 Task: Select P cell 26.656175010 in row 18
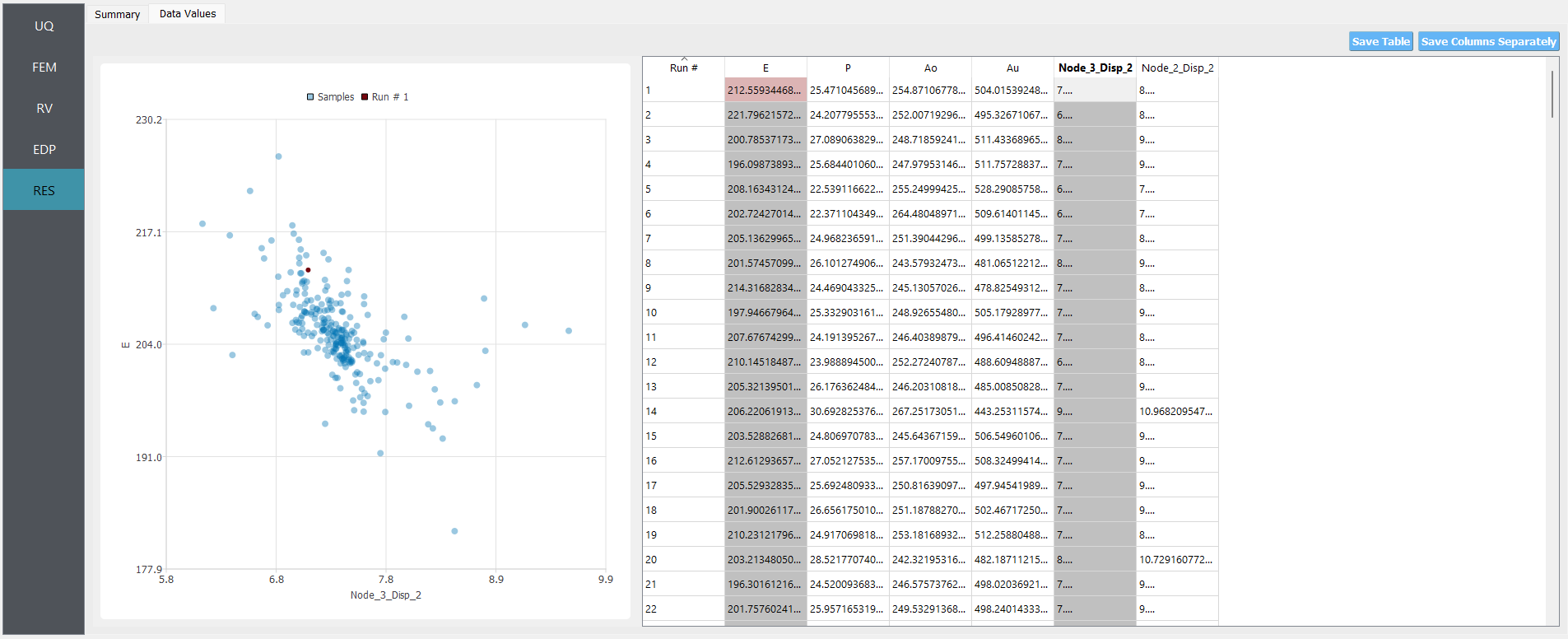pyautogui.click(x=848, y=510)
